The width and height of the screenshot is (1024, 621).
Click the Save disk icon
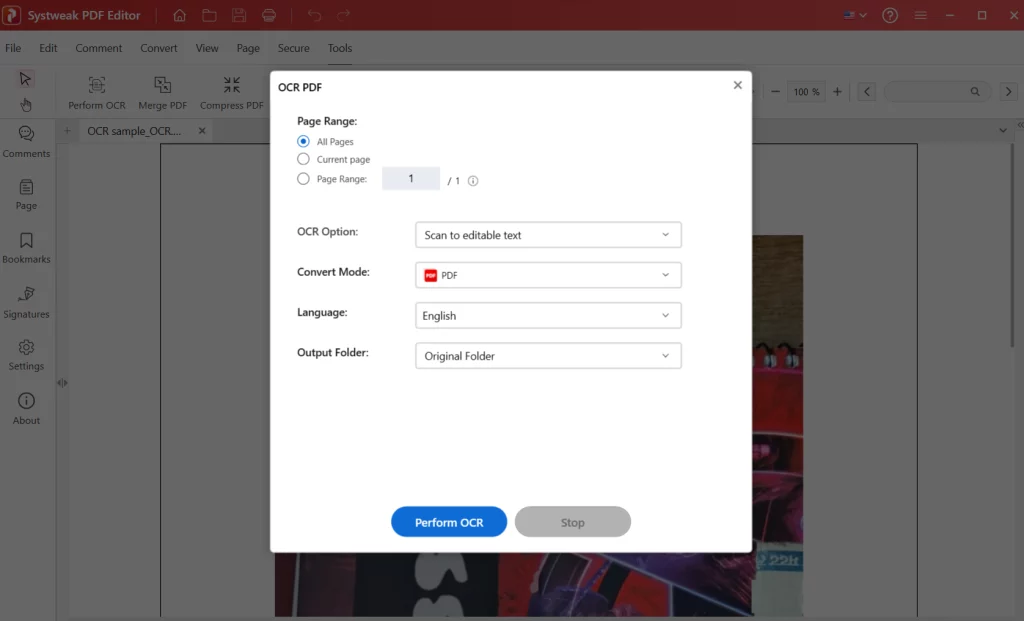click(239, 15)
